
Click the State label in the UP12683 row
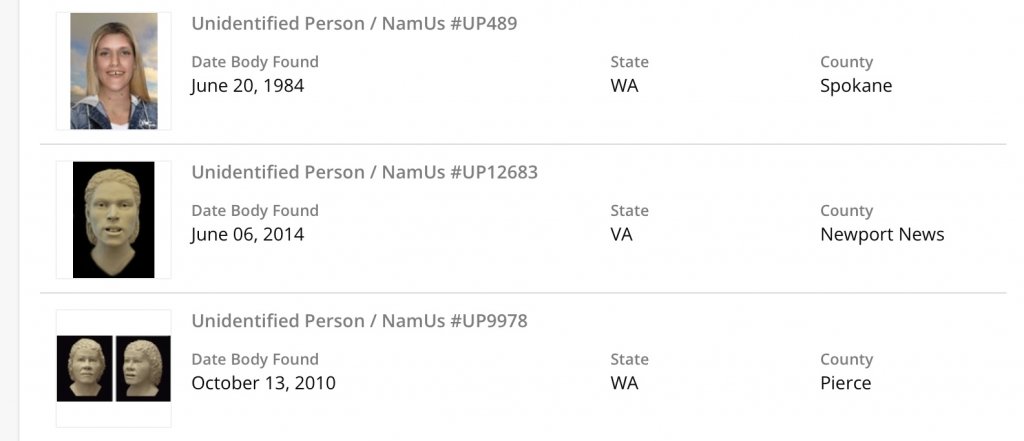(x=630, y=211)
